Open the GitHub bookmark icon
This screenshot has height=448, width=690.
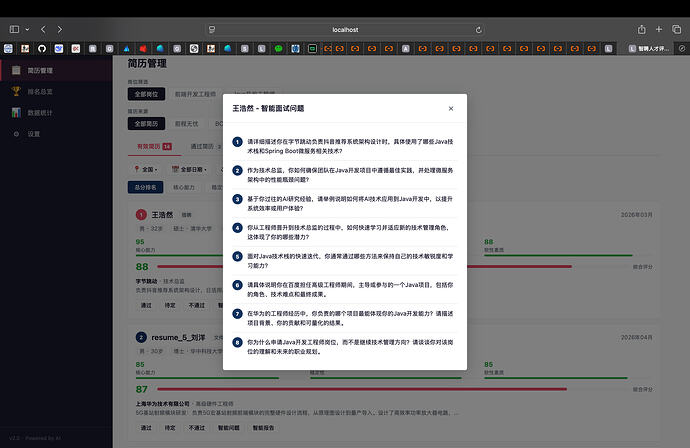42,48
